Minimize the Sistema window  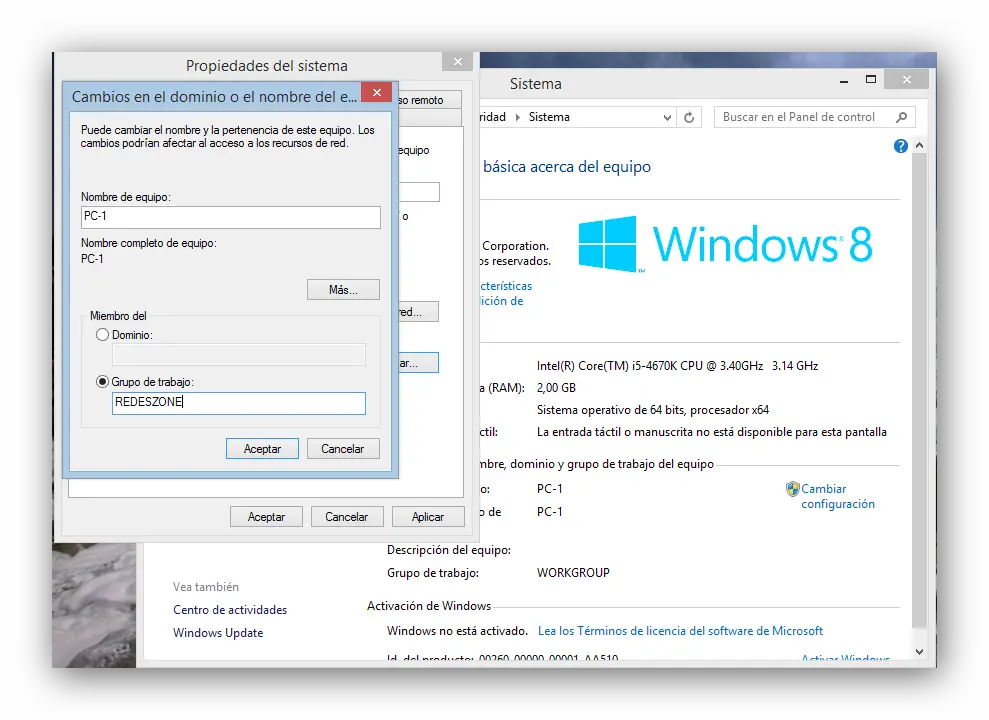[x=844, y=81]
